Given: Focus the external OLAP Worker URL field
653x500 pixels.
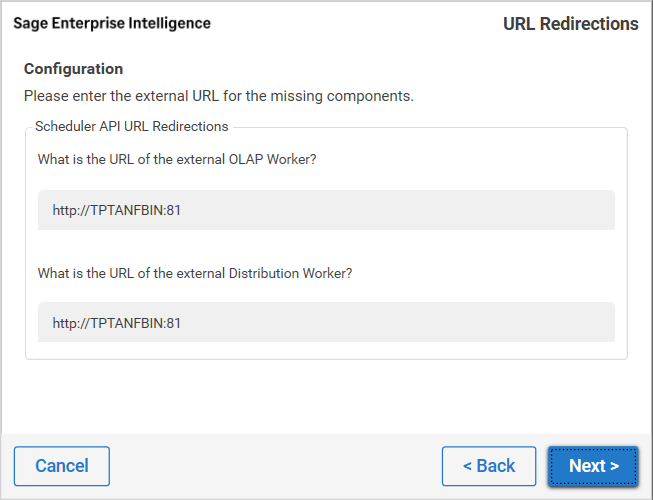Looking at the screenshot, I should (x=326, y=211).
